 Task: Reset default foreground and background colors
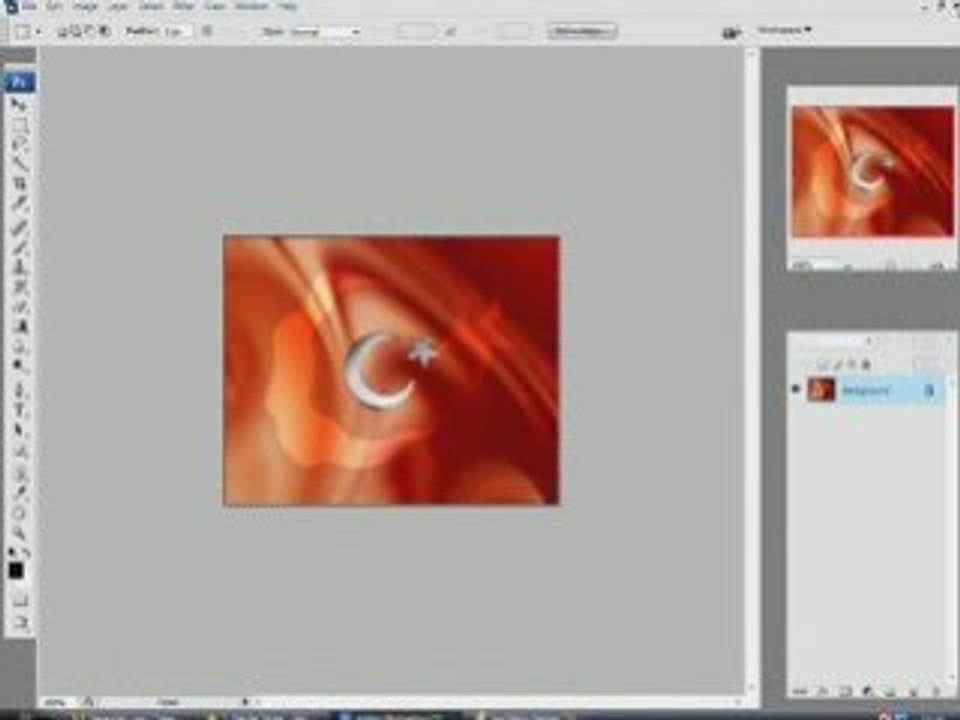click(12, 552)
